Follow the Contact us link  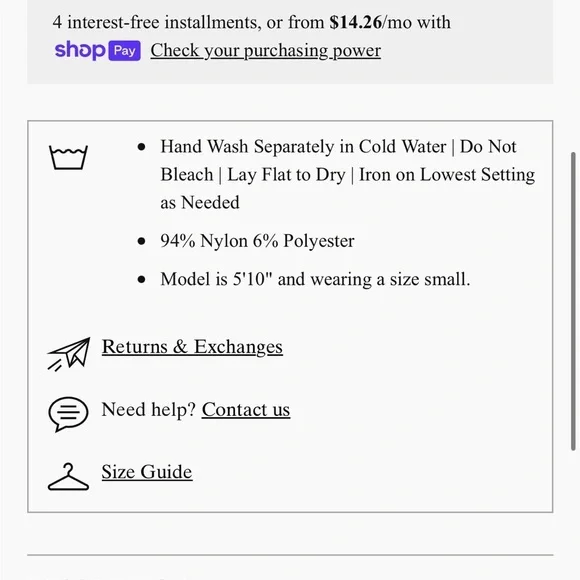pos(246,409)
